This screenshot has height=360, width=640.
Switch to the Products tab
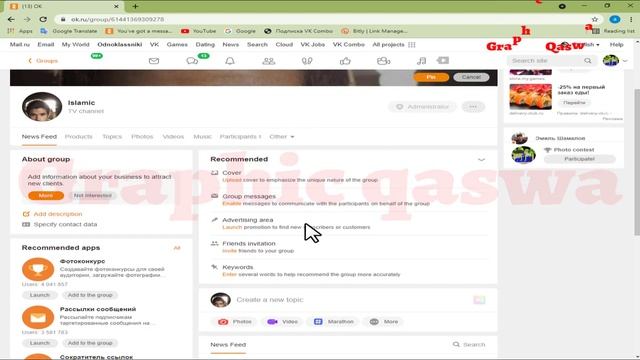(79, 137)
